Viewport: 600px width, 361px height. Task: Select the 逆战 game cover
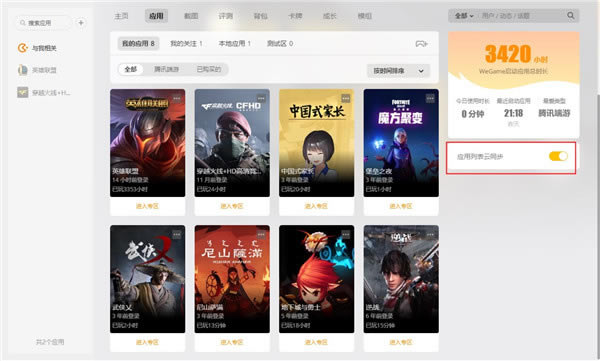tap(401, 279)
